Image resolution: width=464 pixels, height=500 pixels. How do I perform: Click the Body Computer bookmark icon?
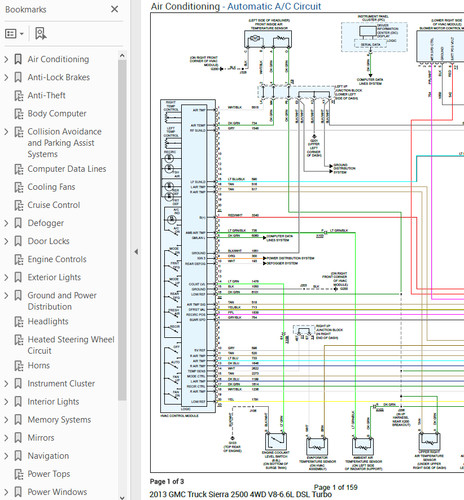coord(19,114)
